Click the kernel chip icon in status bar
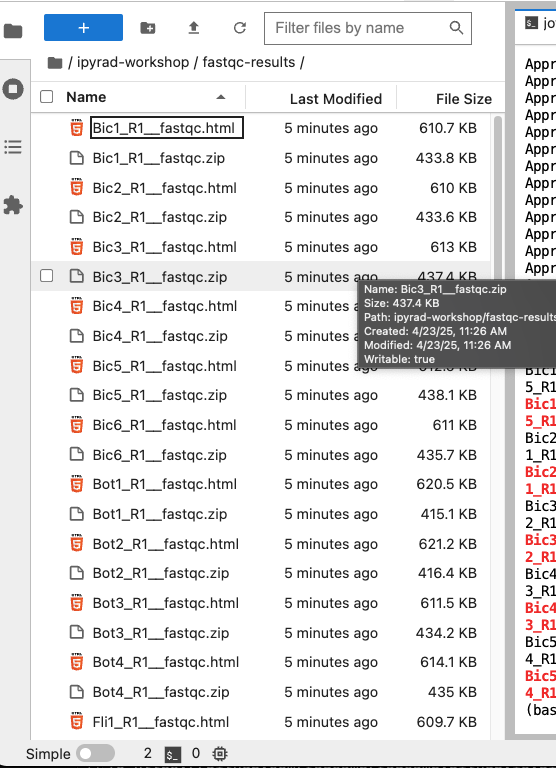Viewport: 556px width, 768px height. 220,753
